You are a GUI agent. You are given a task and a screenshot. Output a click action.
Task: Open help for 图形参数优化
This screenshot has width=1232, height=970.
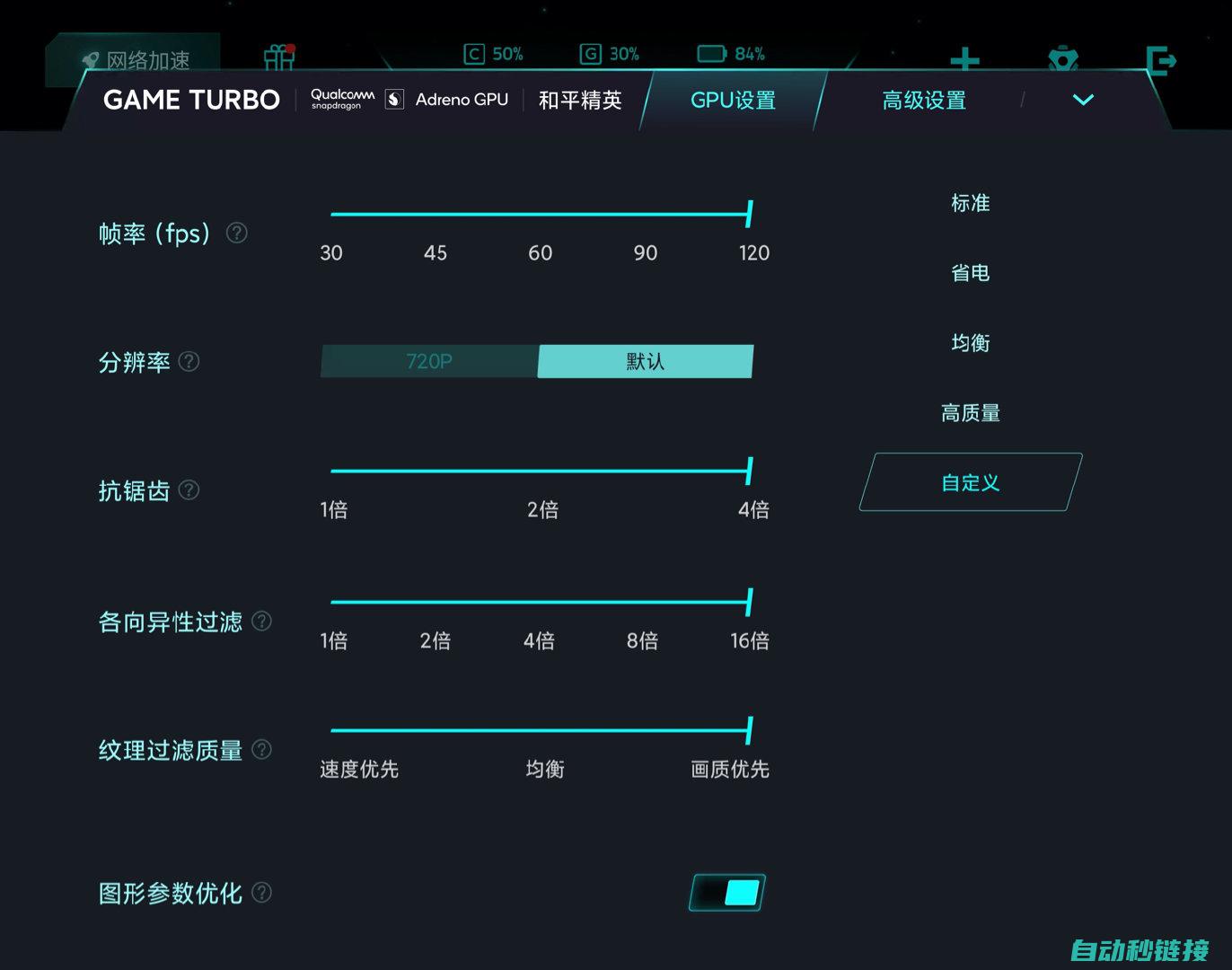point(261,893)
